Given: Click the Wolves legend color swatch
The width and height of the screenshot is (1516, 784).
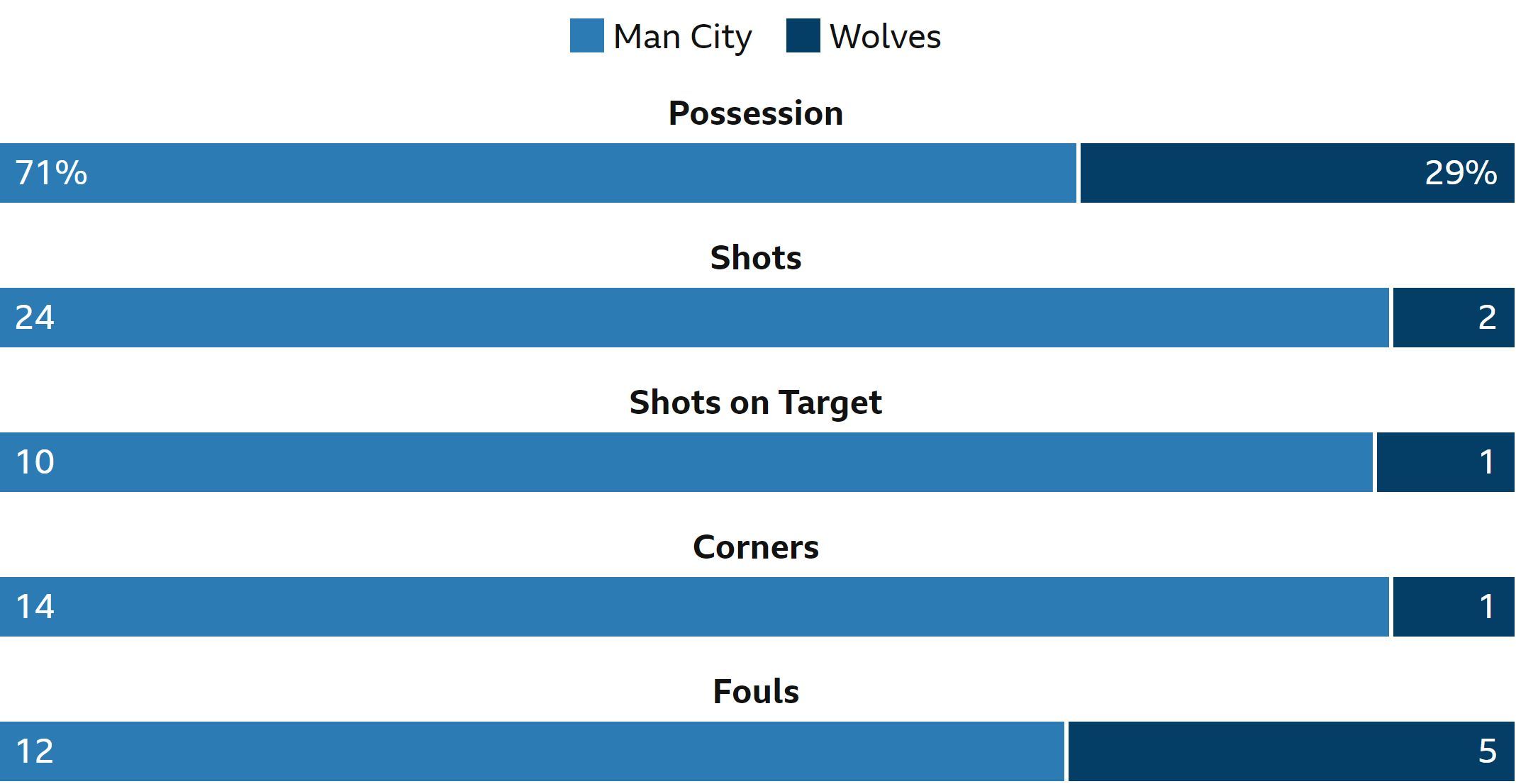Looking at the screenshot, I should [803, 35].
